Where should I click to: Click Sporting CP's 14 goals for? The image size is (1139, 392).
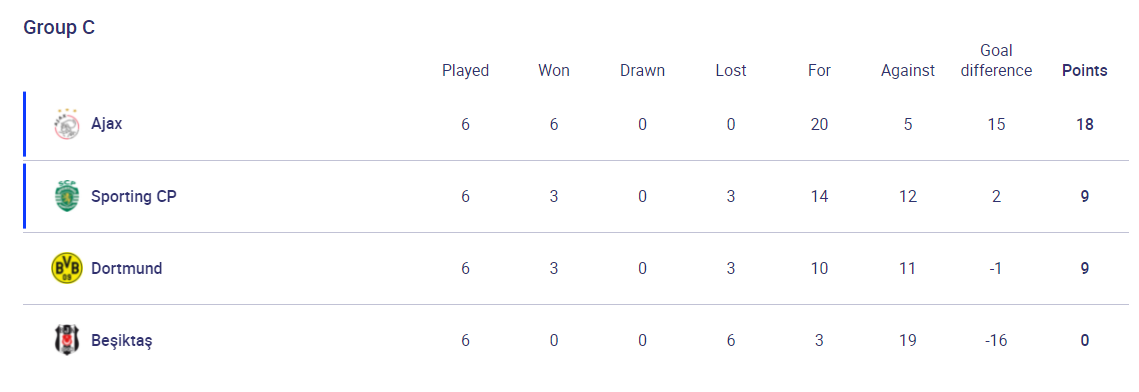pos(819,196)
